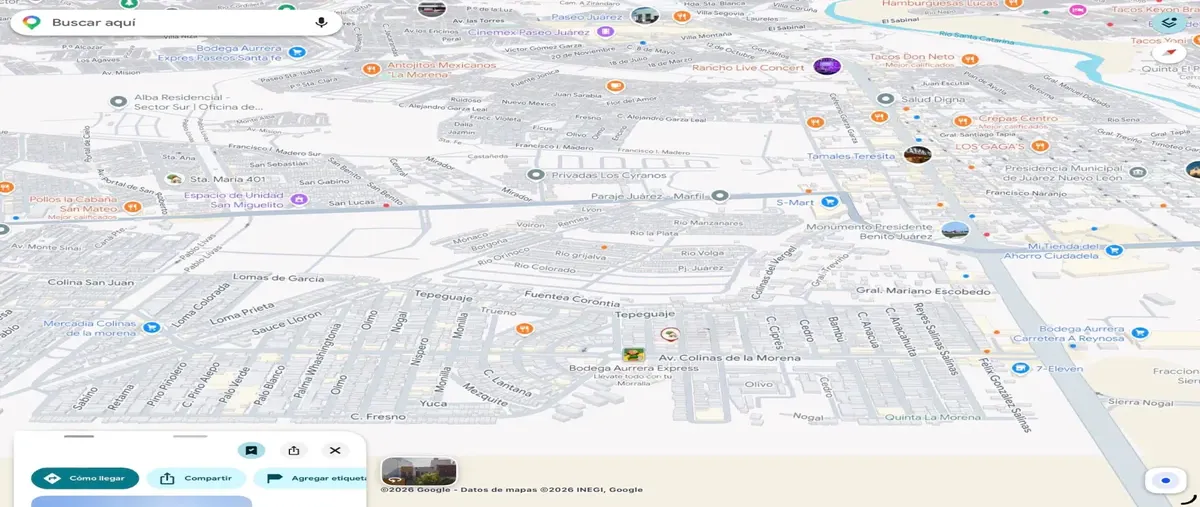Viewport: 1200px width, 507px height.
Task: Select the Tamales Teresita photo pin
Action: point(917,154)
